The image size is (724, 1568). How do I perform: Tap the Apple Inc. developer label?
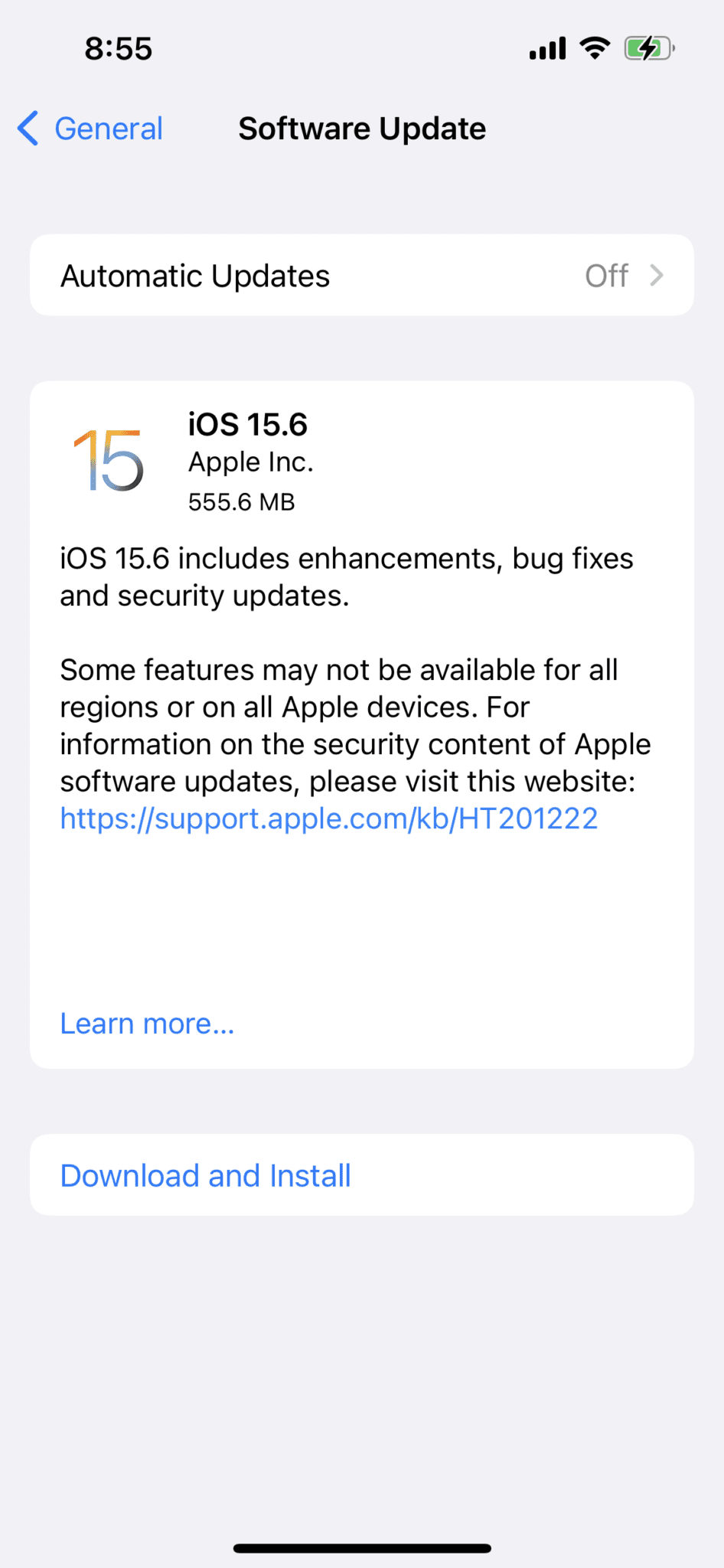point(251,462)
